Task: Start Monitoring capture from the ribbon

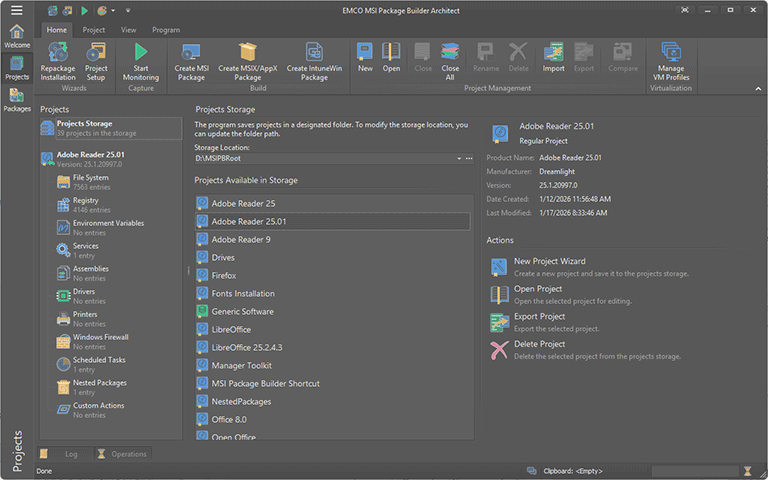Action: [140, 53]
